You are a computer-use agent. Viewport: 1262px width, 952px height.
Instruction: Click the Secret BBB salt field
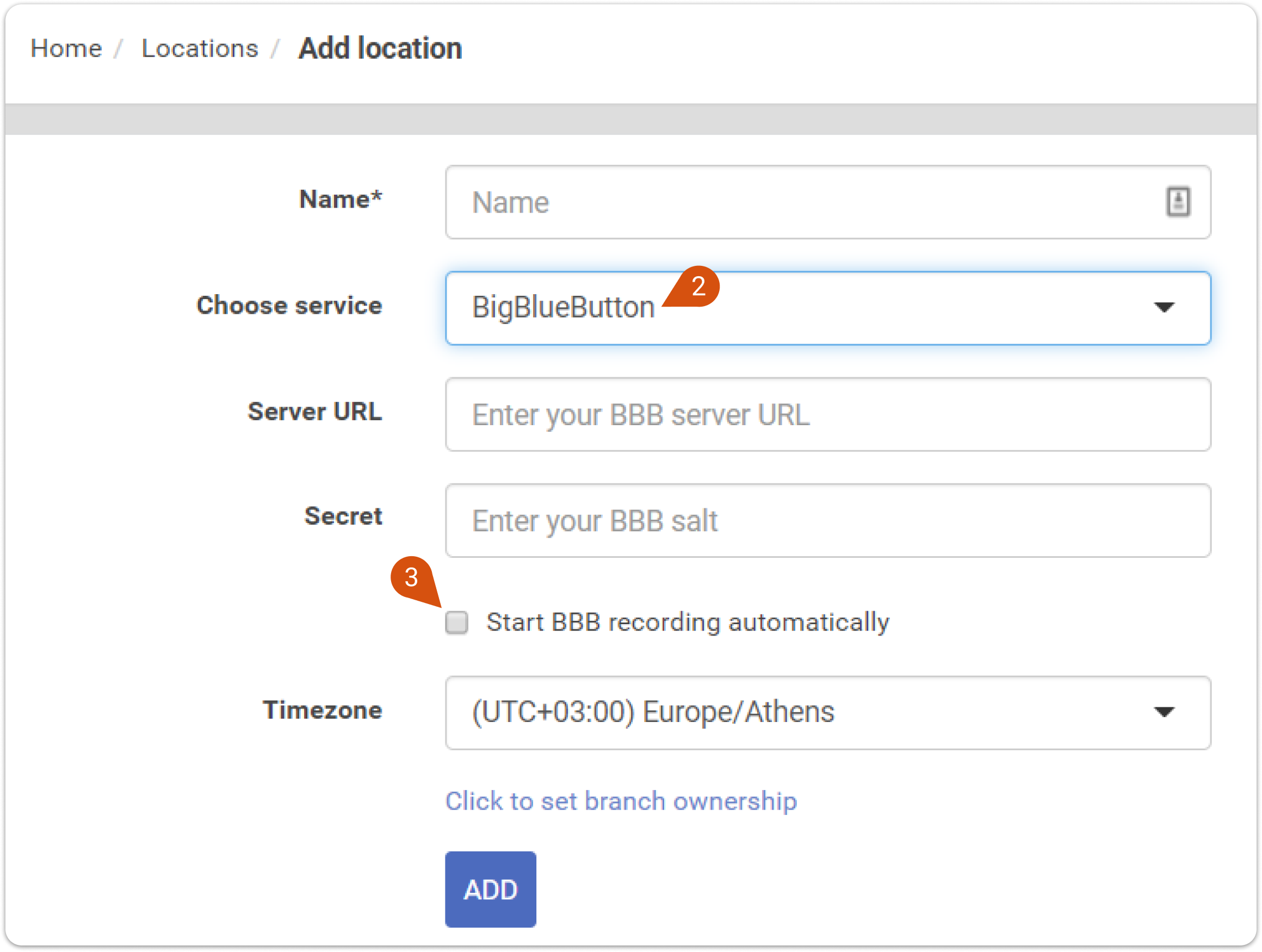(827, 521)
